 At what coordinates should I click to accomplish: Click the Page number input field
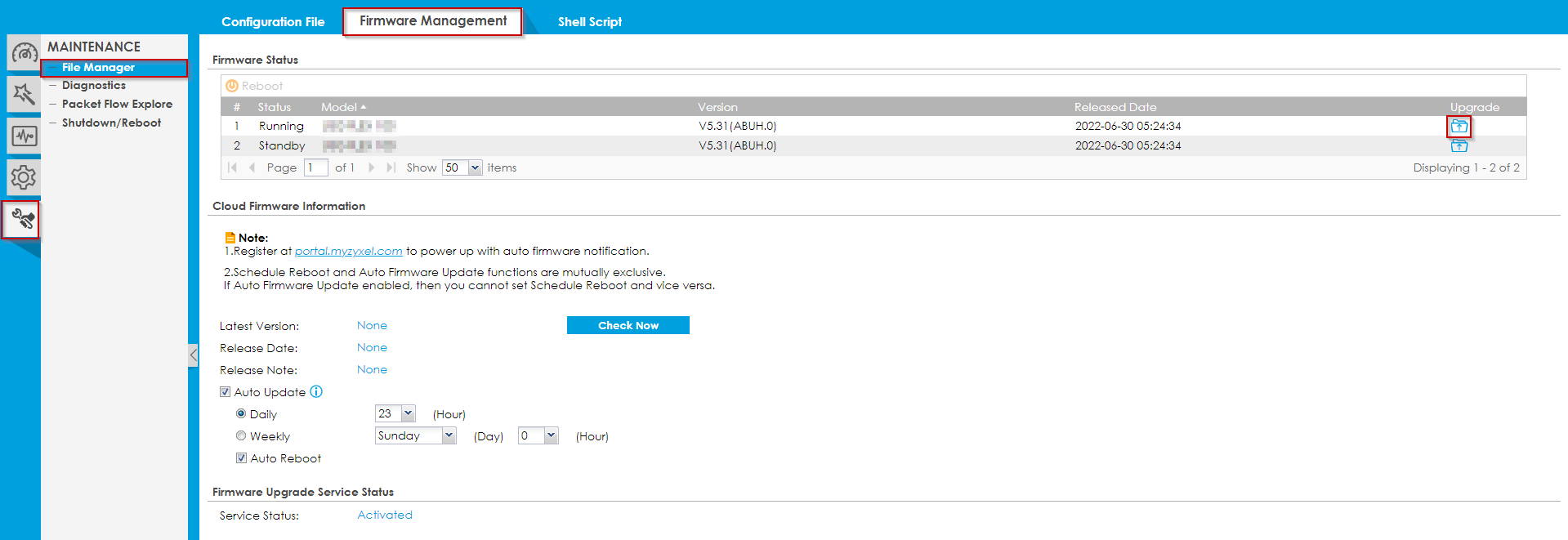315,167
